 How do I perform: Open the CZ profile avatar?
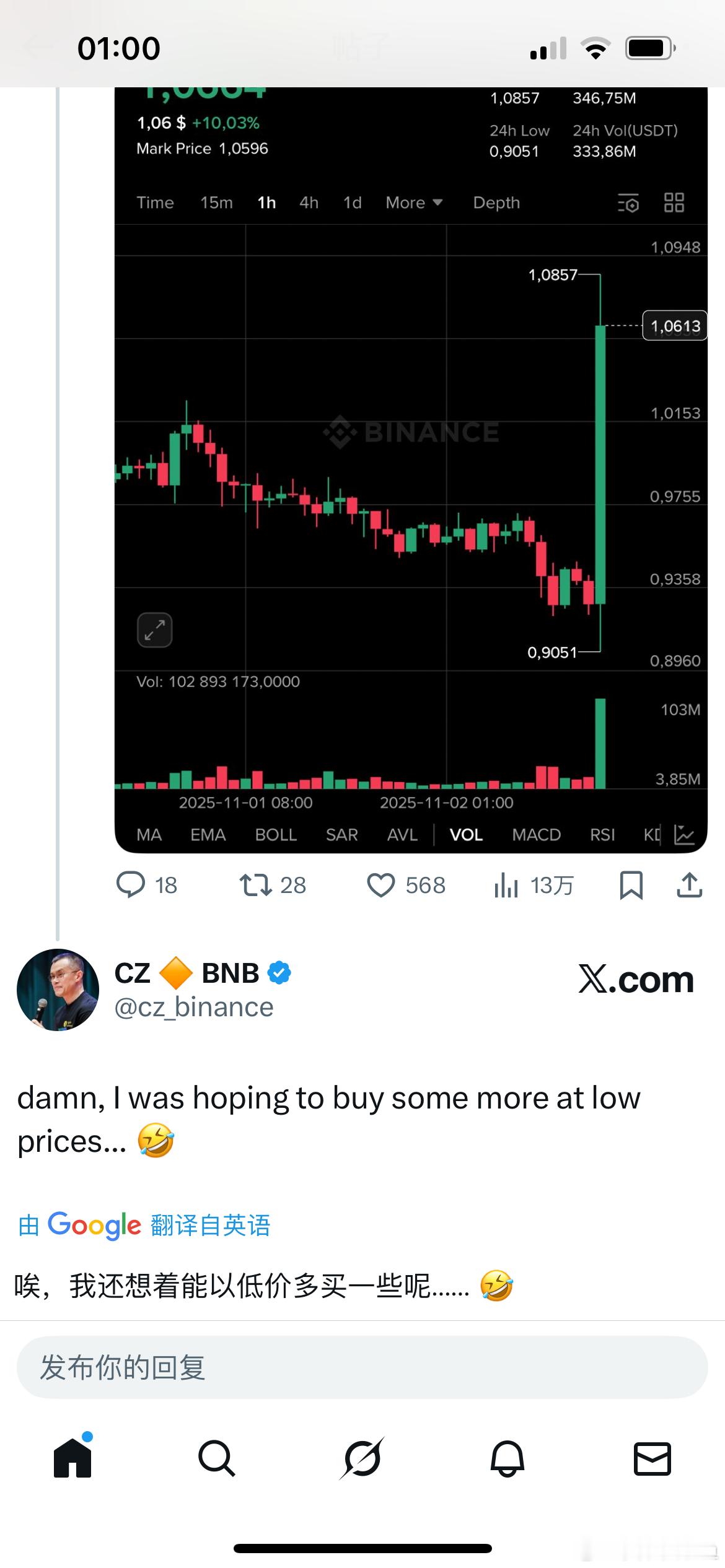pyautogui.click(x=58, y=990)
